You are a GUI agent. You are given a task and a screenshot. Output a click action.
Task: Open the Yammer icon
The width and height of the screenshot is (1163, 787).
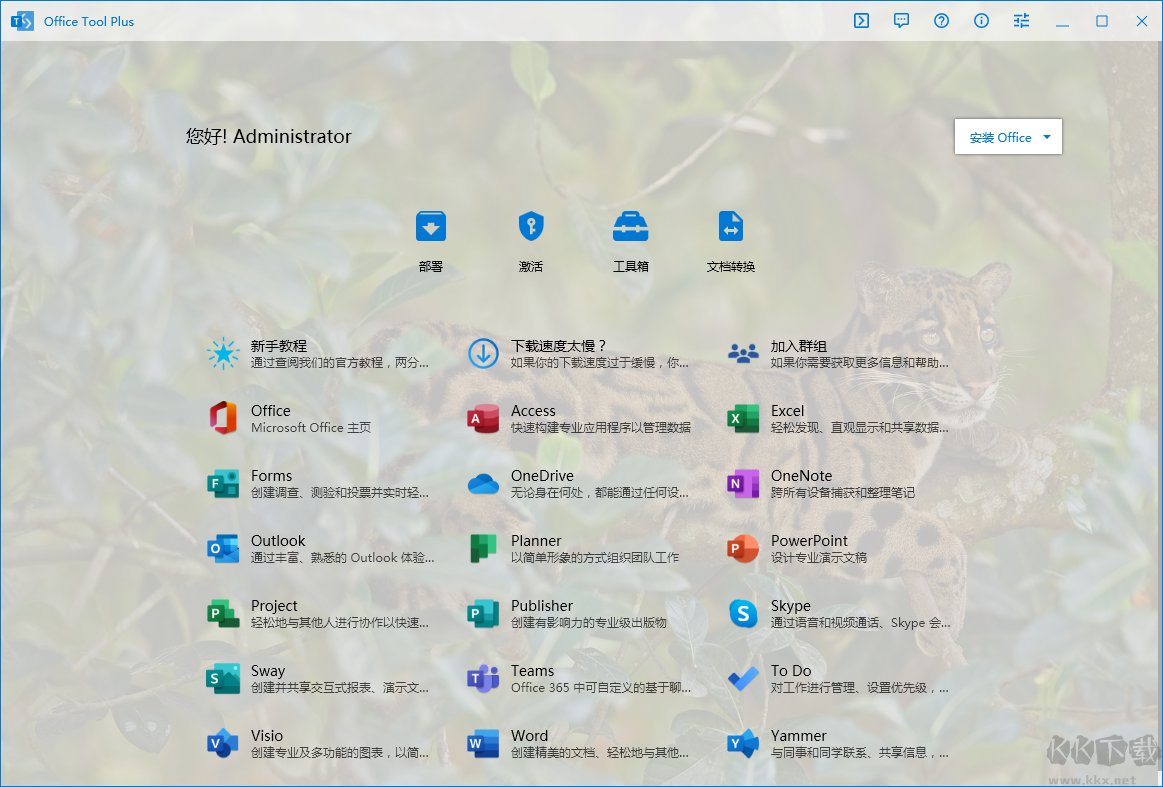(x=743, y=744)
